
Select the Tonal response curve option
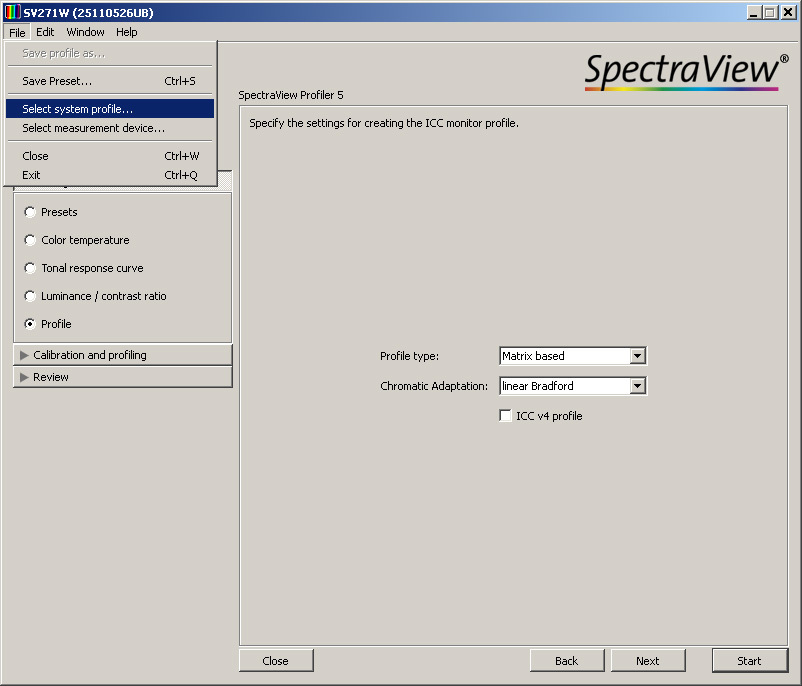(x=30, y=268)
